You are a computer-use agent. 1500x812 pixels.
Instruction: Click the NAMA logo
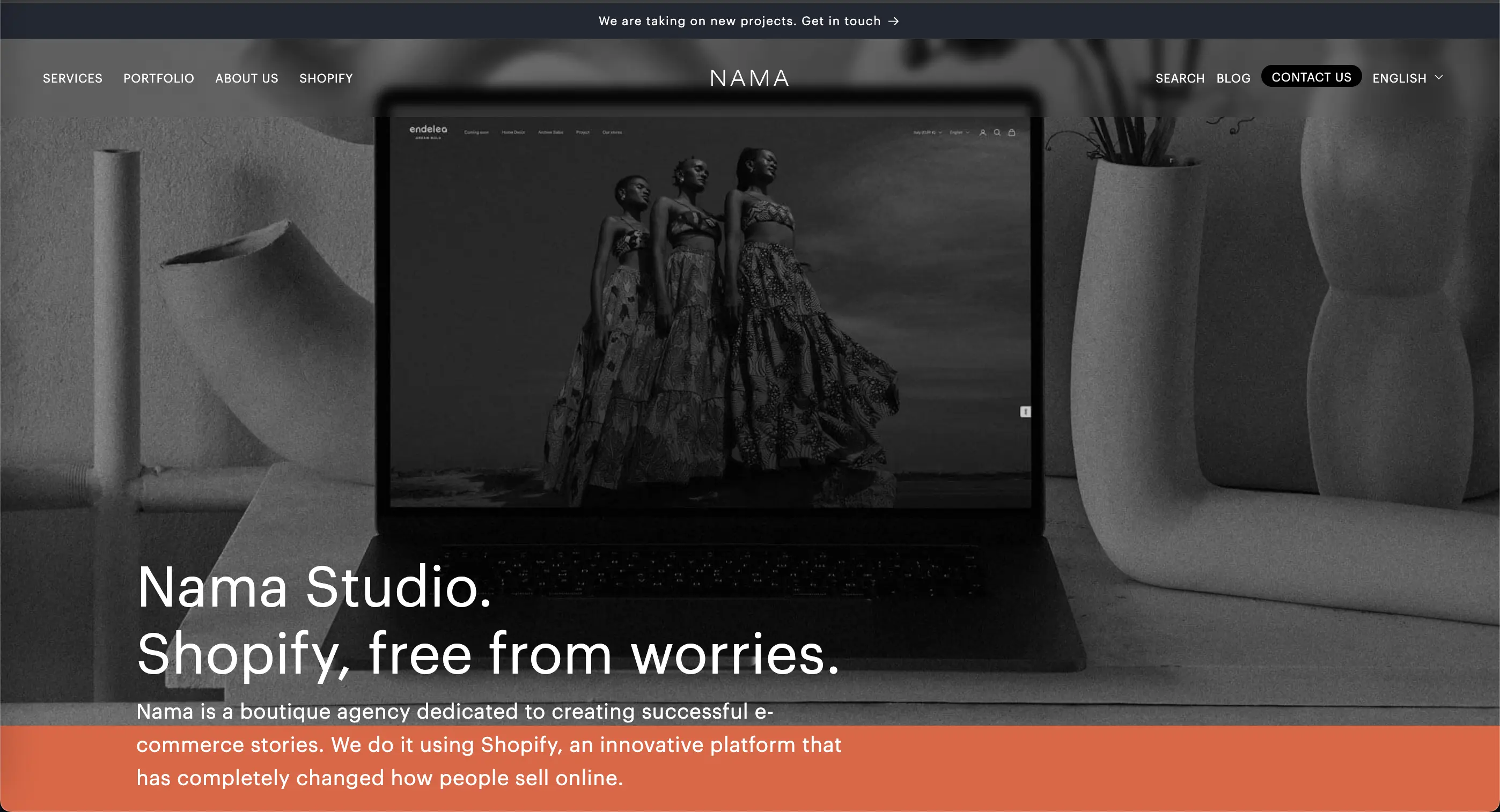(749, 78)
